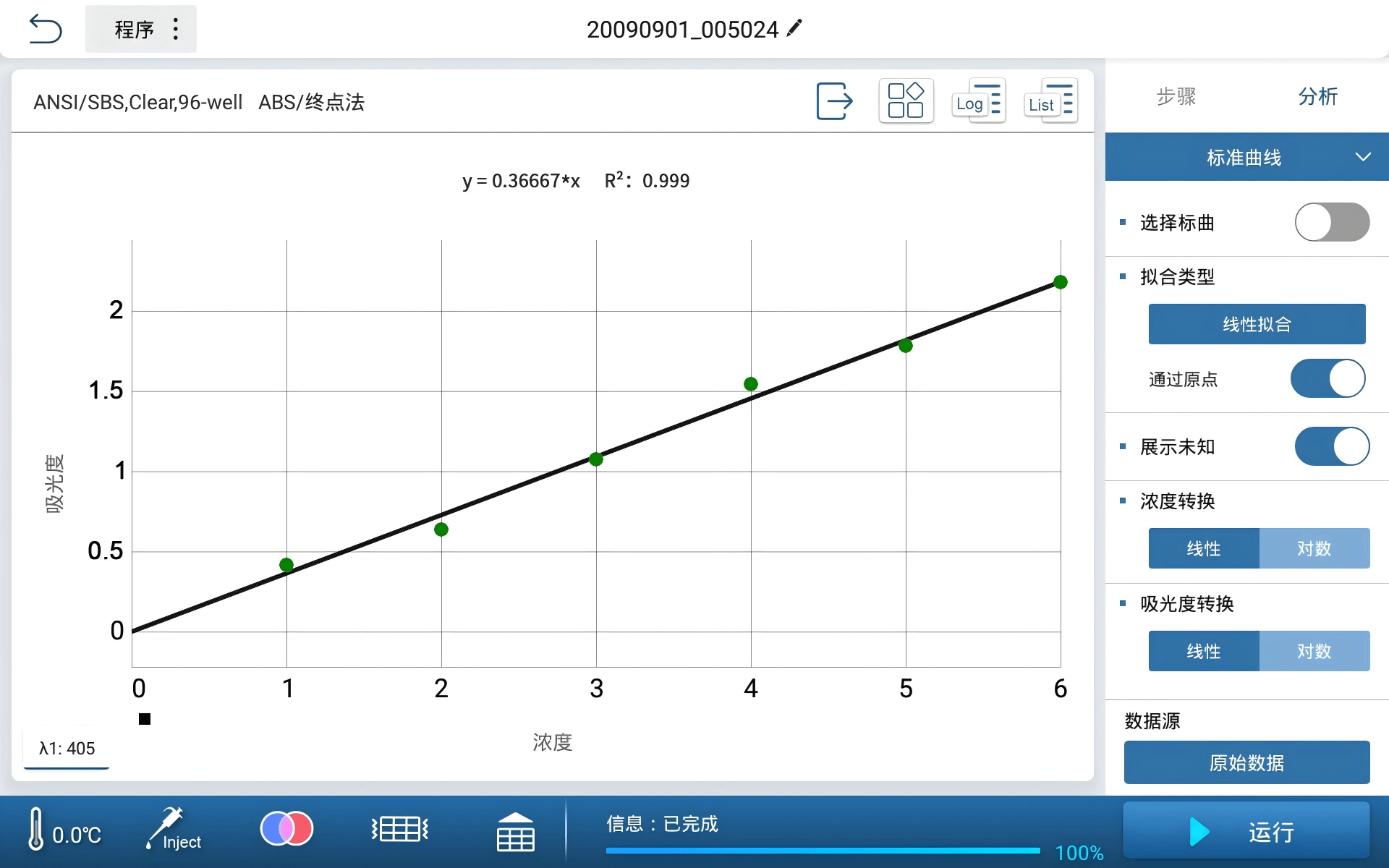
Task: Switch to the 步骤 tab
Action: (x=1176, y=96)
